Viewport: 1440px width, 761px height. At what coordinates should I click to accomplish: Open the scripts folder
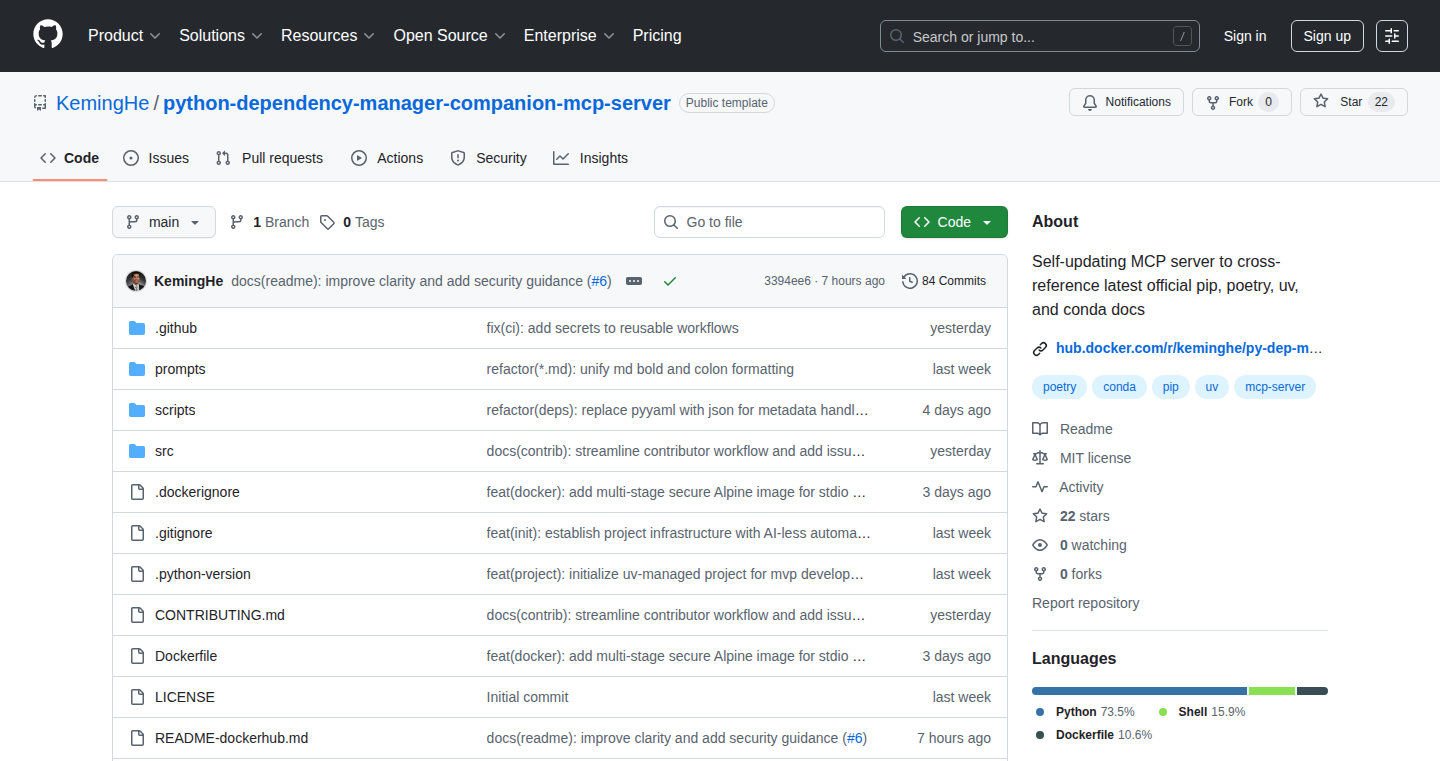175,410
